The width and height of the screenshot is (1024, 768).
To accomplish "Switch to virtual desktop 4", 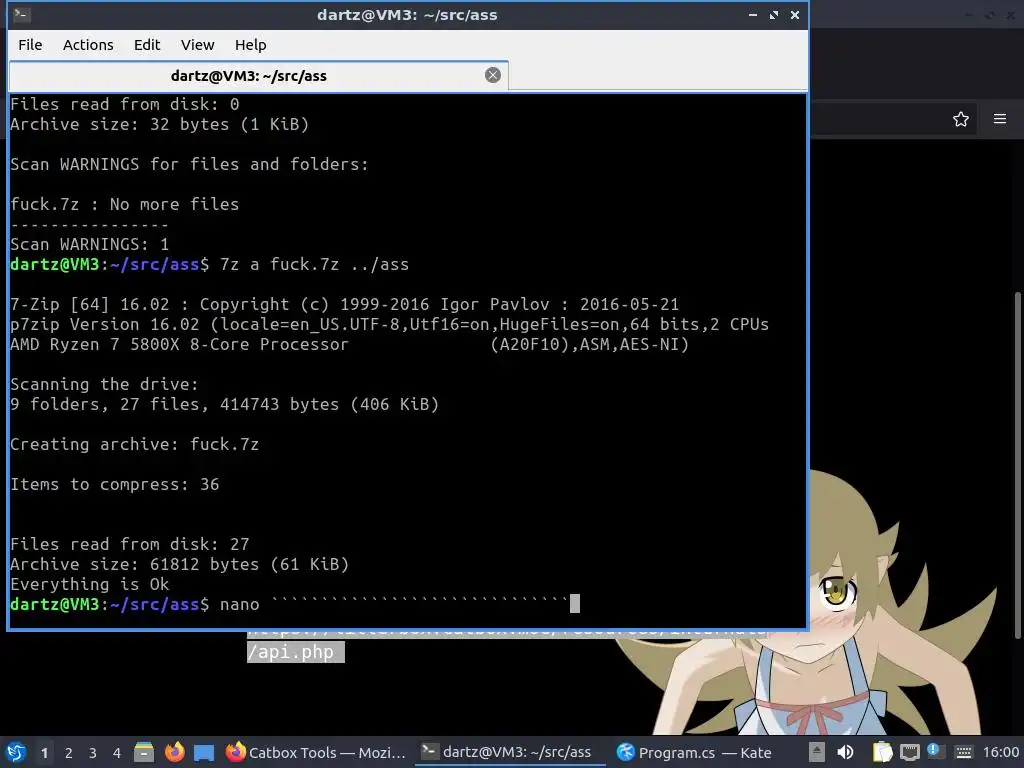I will (117, 753).
